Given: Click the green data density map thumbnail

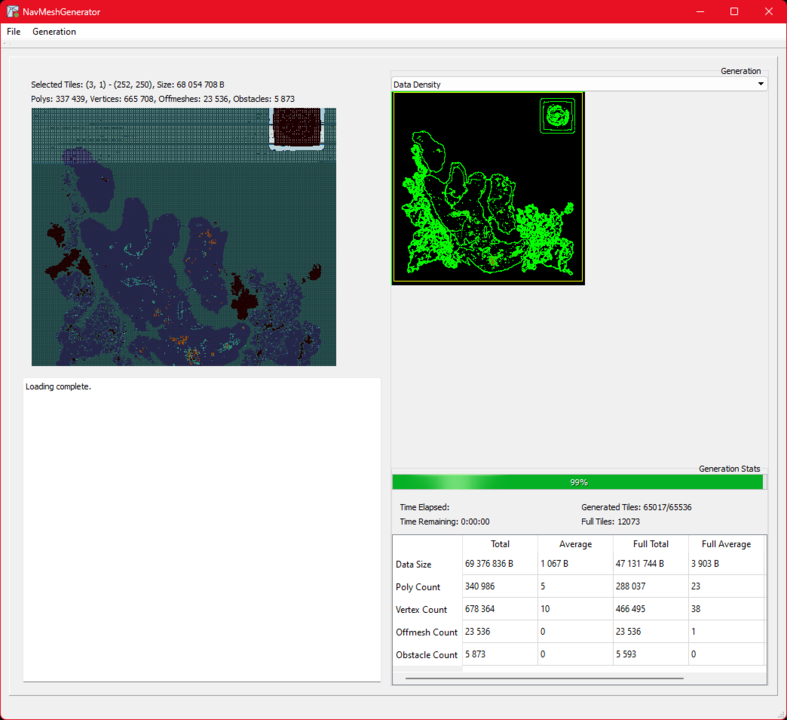Looking at the screenshot, I should point(488,188).
